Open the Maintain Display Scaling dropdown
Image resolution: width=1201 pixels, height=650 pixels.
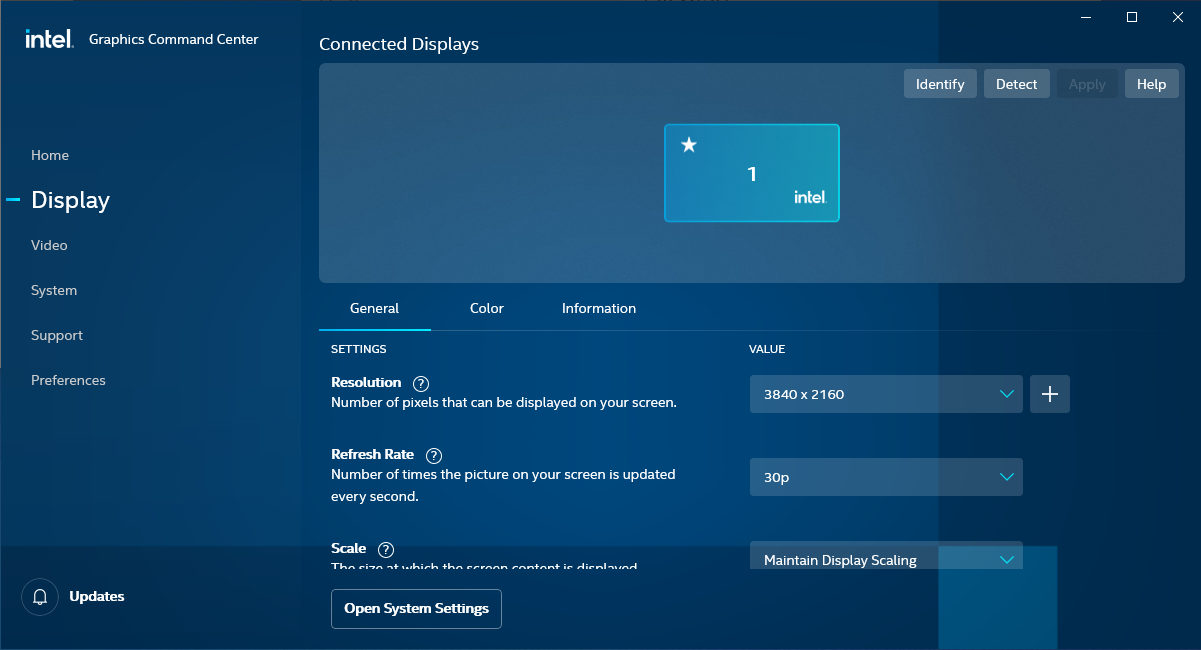coord(886,558)
